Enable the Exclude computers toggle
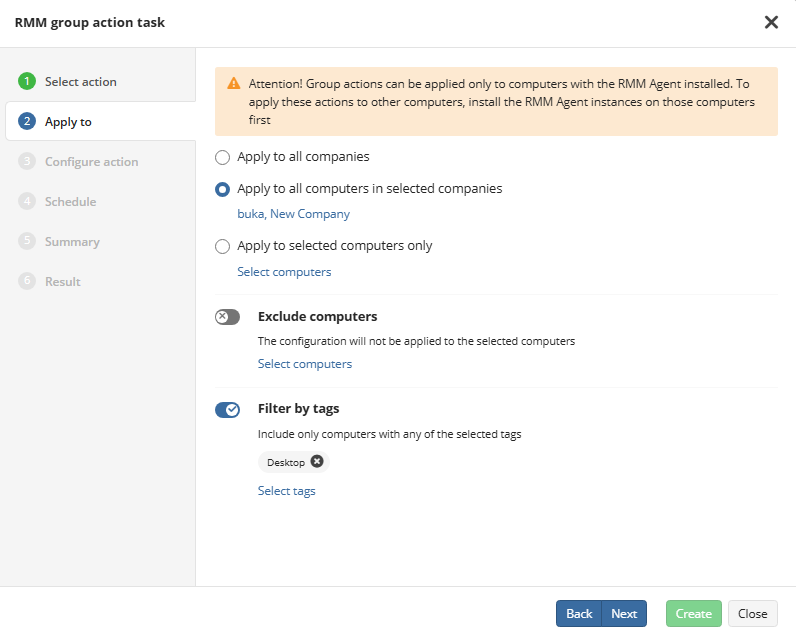796x637 pixels. [x=227, y=317]
